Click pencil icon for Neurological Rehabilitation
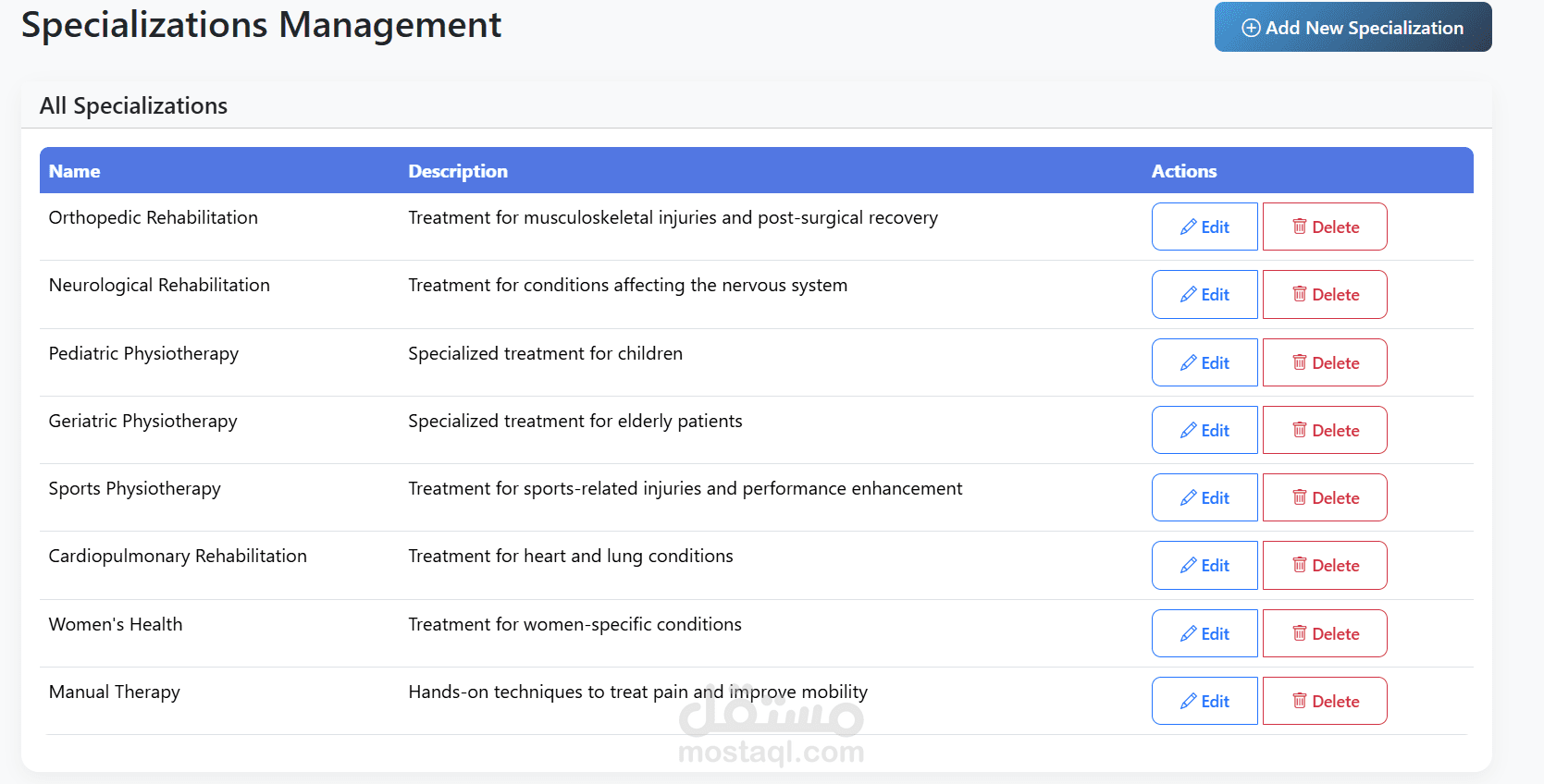Viewport: 1544px width, 784px height. (x=1189, y=295)
